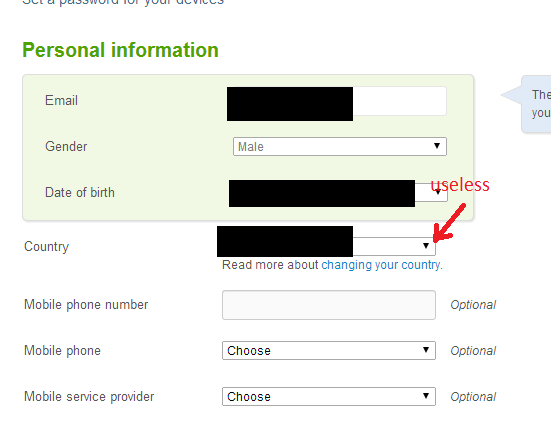The width and height of the screenshot is (551, 434).
Task: Click the Gender field label
Action: click(66, 146)
